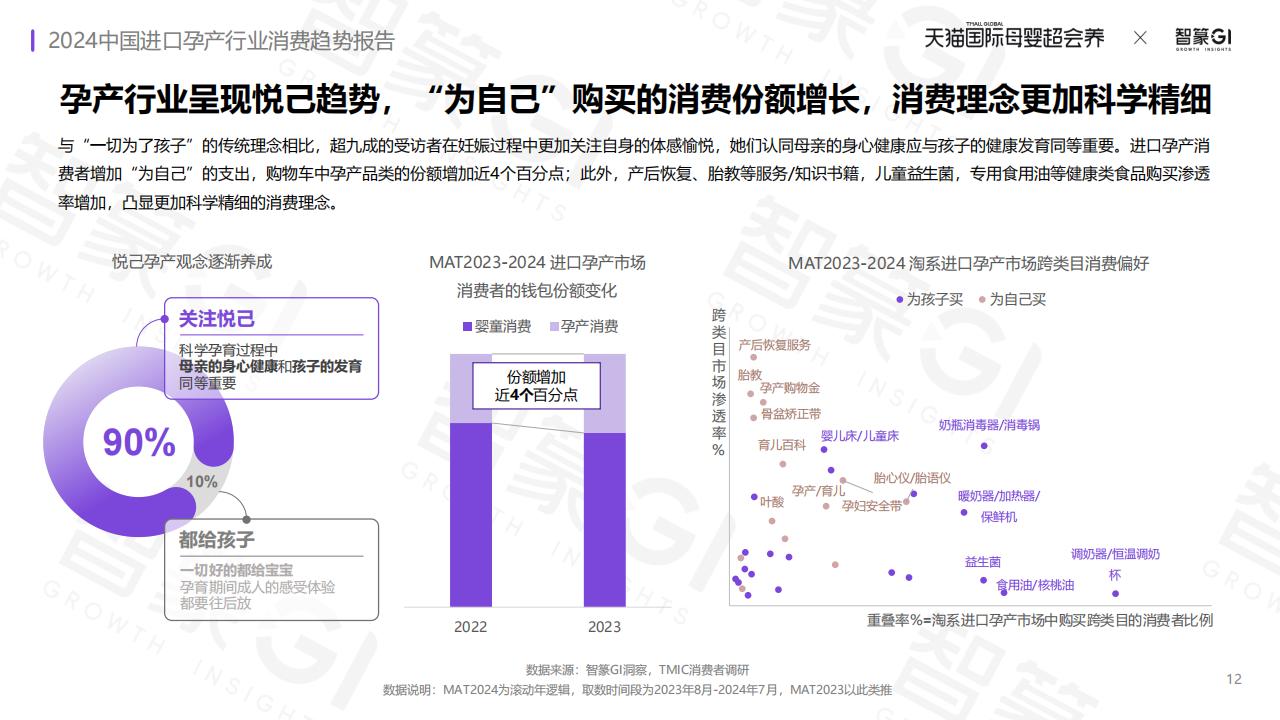Click the 2023 bar in the share chart
This screenshot has width=1280, height=720.
604,480
